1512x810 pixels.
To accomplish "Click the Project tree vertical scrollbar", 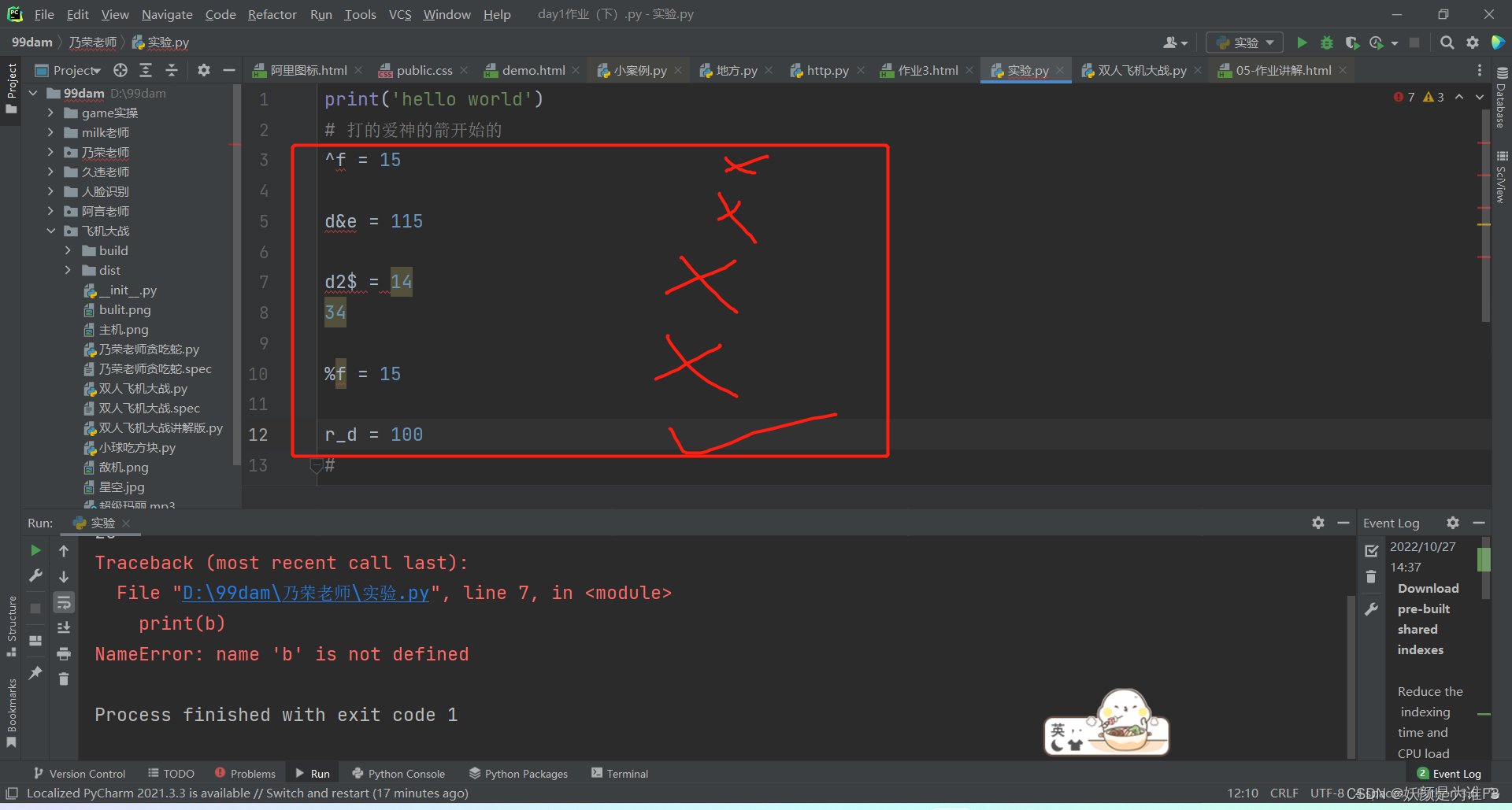I will click(x=236, y=275).
